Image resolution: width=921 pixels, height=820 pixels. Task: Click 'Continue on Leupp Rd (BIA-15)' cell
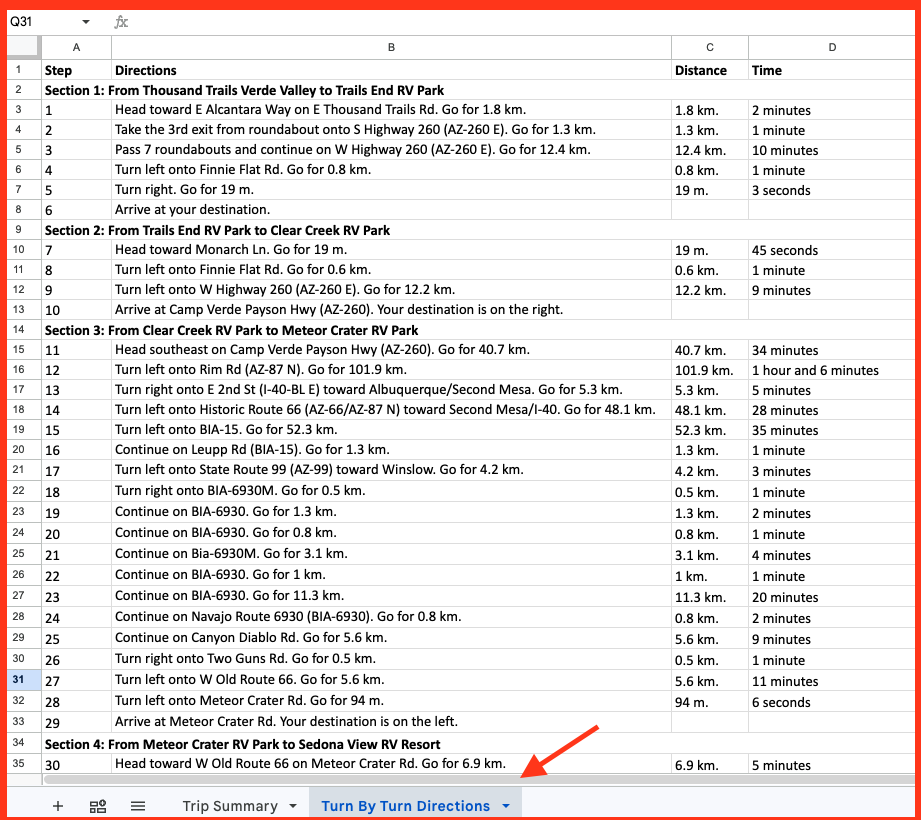click(391, 449)
